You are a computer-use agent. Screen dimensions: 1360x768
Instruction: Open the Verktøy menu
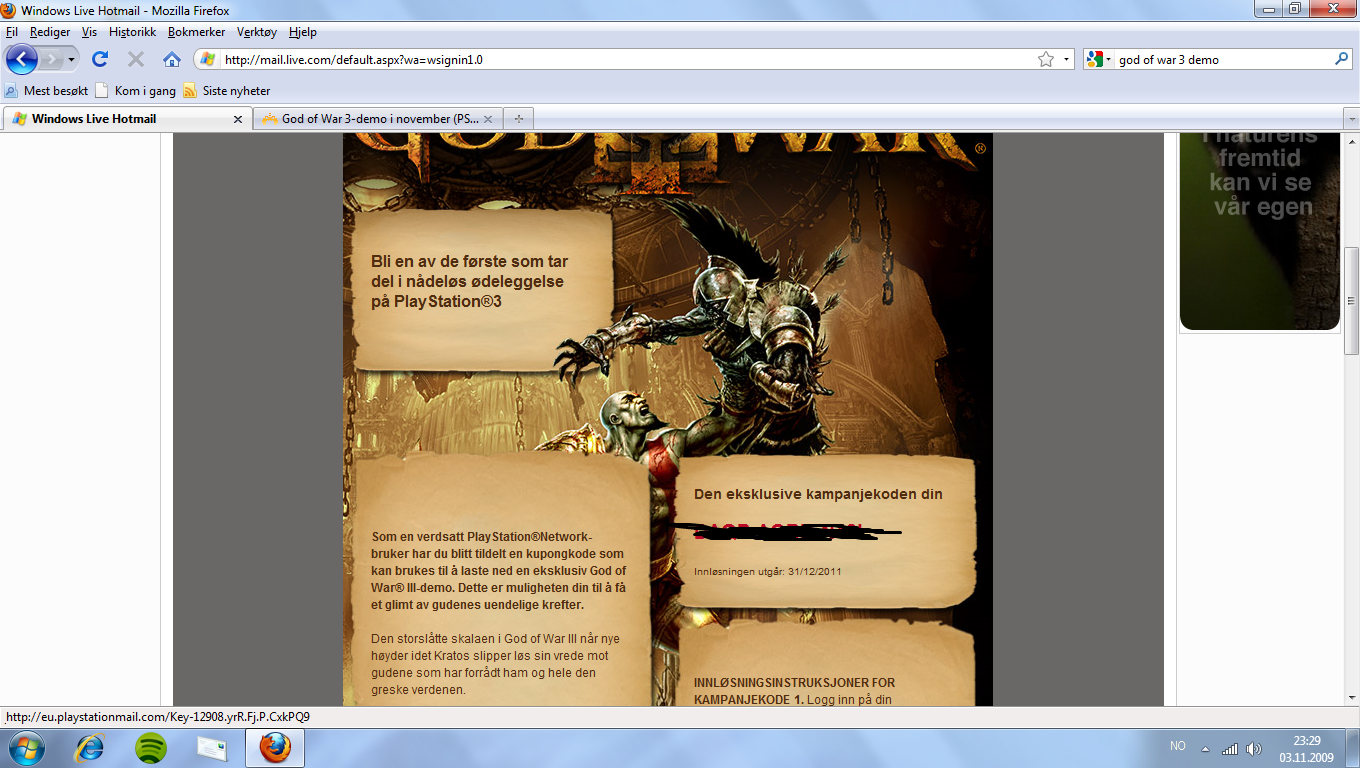click(257, 32)
